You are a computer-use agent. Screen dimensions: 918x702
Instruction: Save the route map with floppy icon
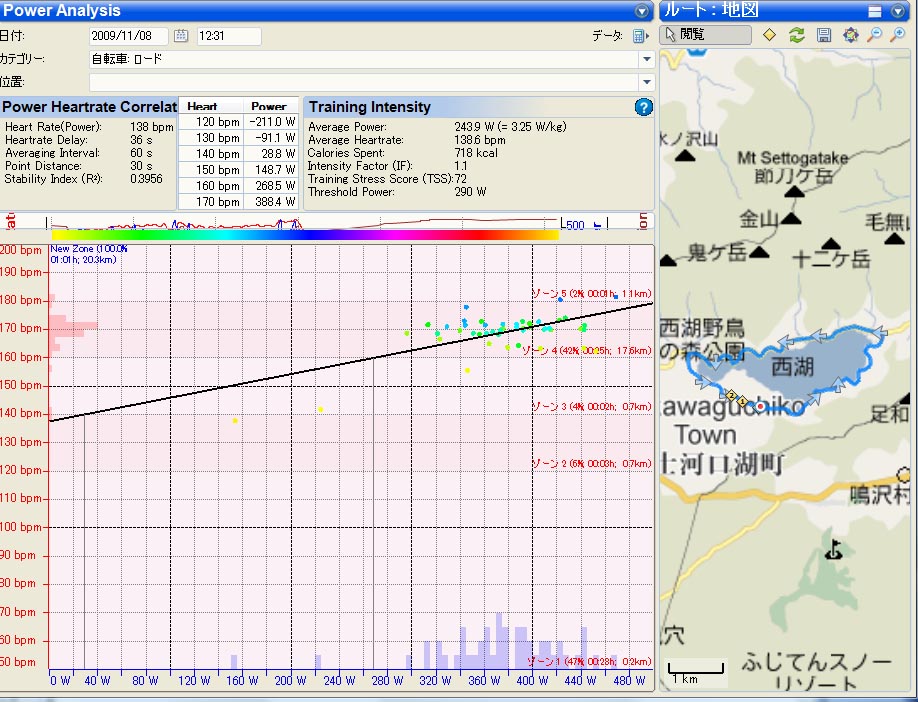pyautogui.click(x=824, y=35)
